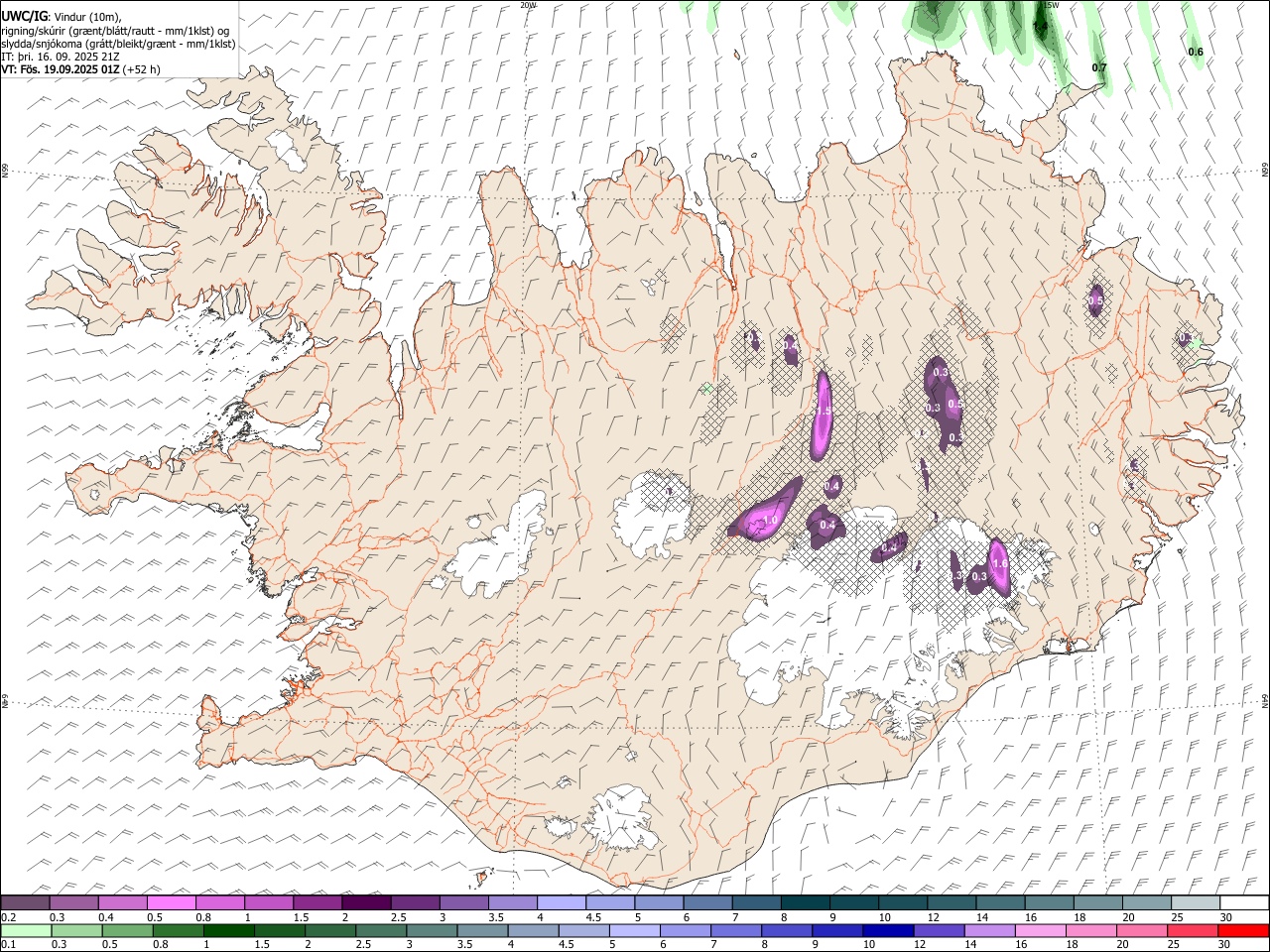The width and height of the screenshot is (1270, 952).
Task: Click the upper legend swatch starting at 12
Action: [951, 903]
